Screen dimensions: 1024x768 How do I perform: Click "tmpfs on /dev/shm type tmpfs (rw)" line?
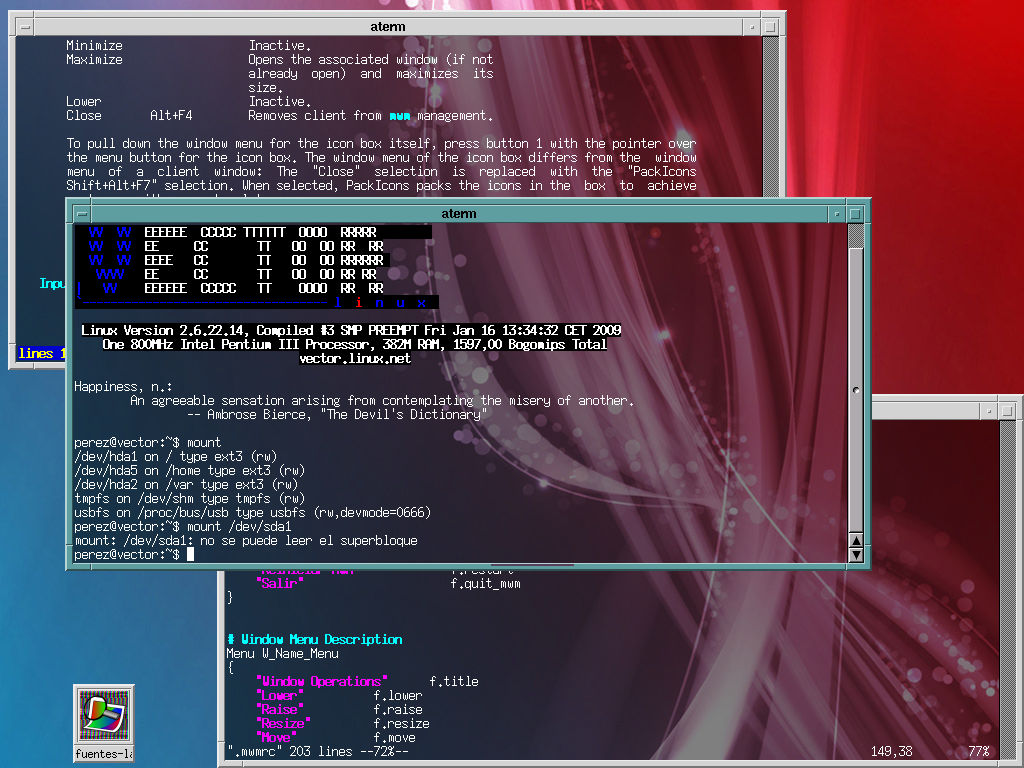pos(189,498)
